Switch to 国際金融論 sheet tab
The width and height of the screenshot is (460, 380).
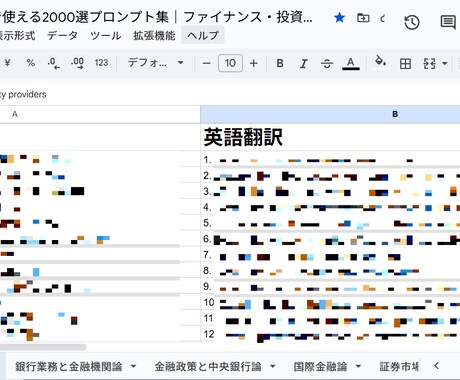pyautogui.click(x=320, y=366)
